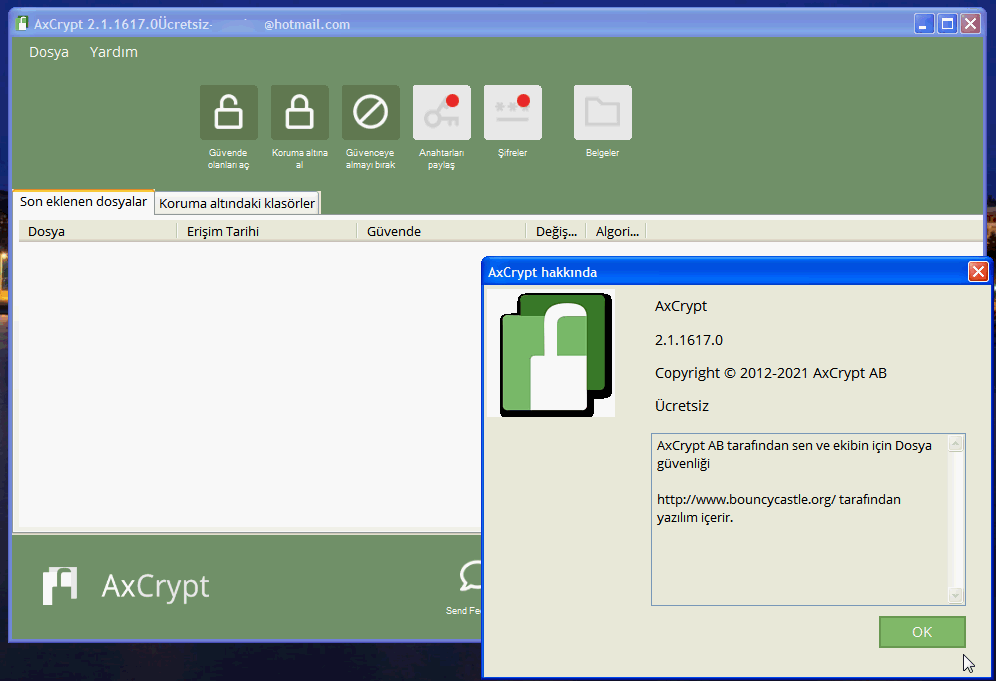996x681 pixels.
Task: Click the version number 2.1.1617.0 in dialog
Action: (689, 340)
